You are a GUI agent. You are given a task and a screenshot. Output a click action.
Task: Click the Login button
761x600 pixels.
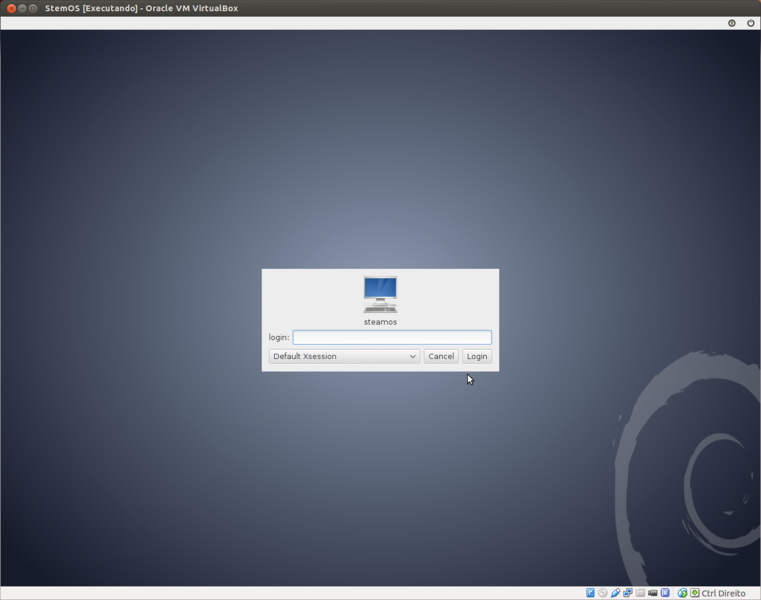(x=477, y=356)
